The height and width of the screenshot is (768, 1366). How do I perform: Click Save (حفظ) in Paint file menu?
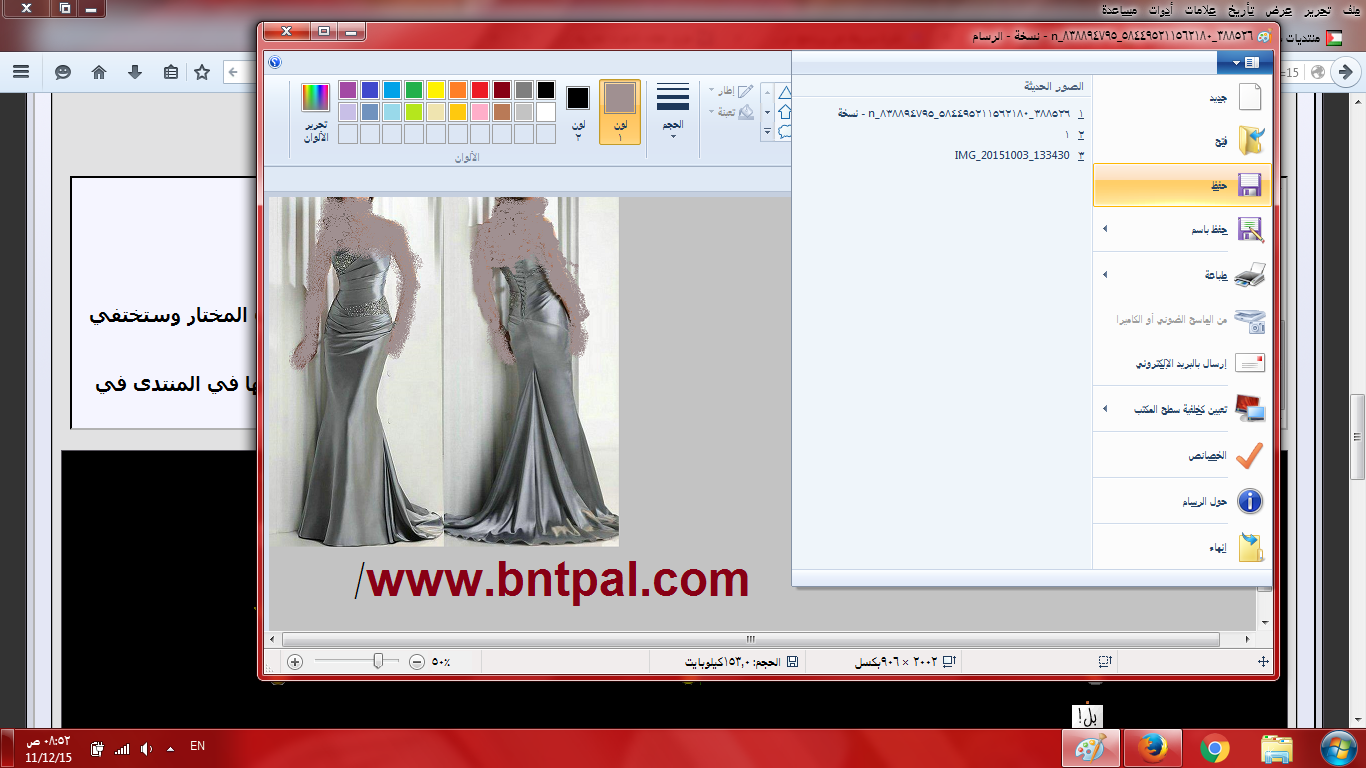click(1182, 185)
